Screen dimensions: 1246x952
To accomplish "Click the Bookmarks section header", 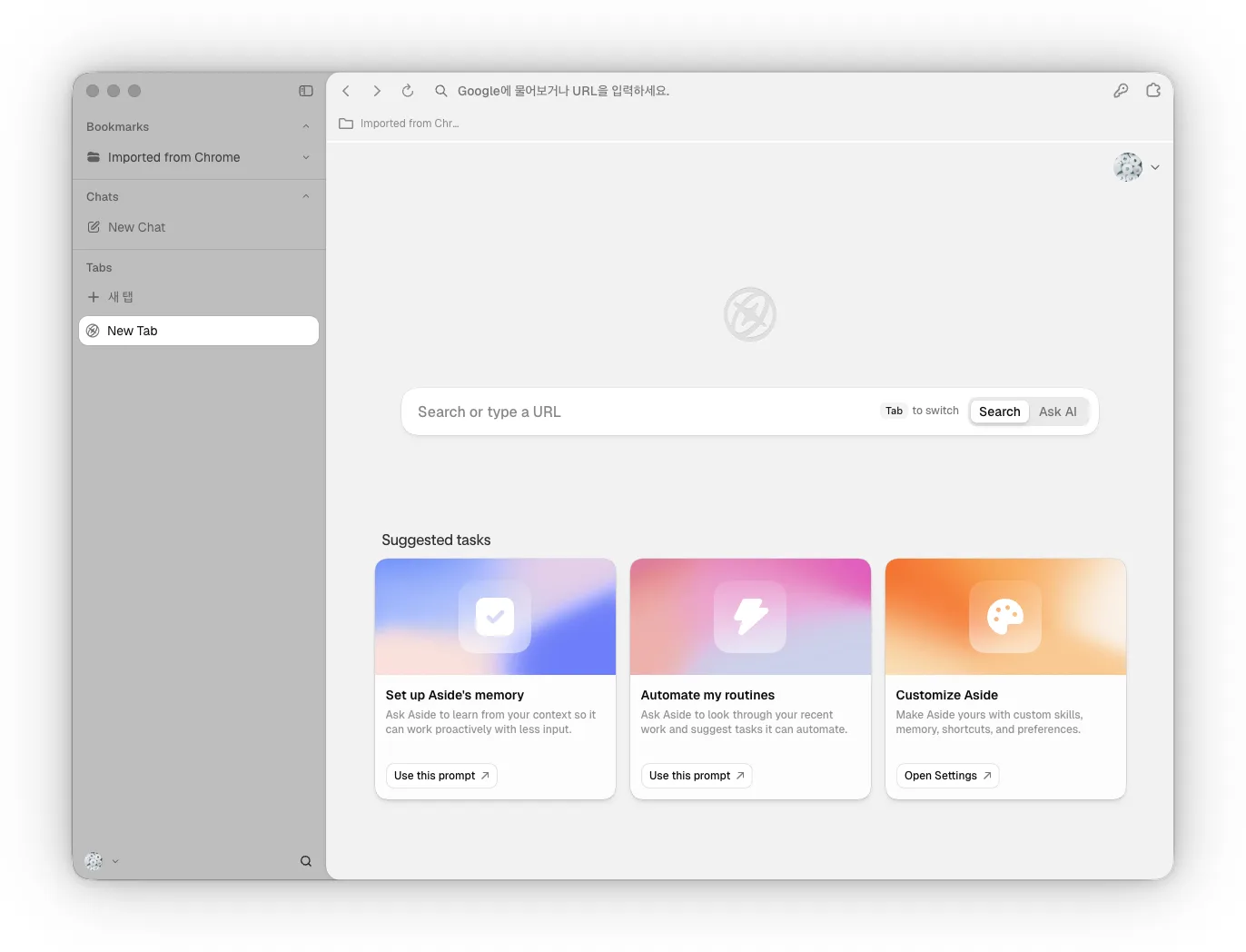I will [117, 127].
